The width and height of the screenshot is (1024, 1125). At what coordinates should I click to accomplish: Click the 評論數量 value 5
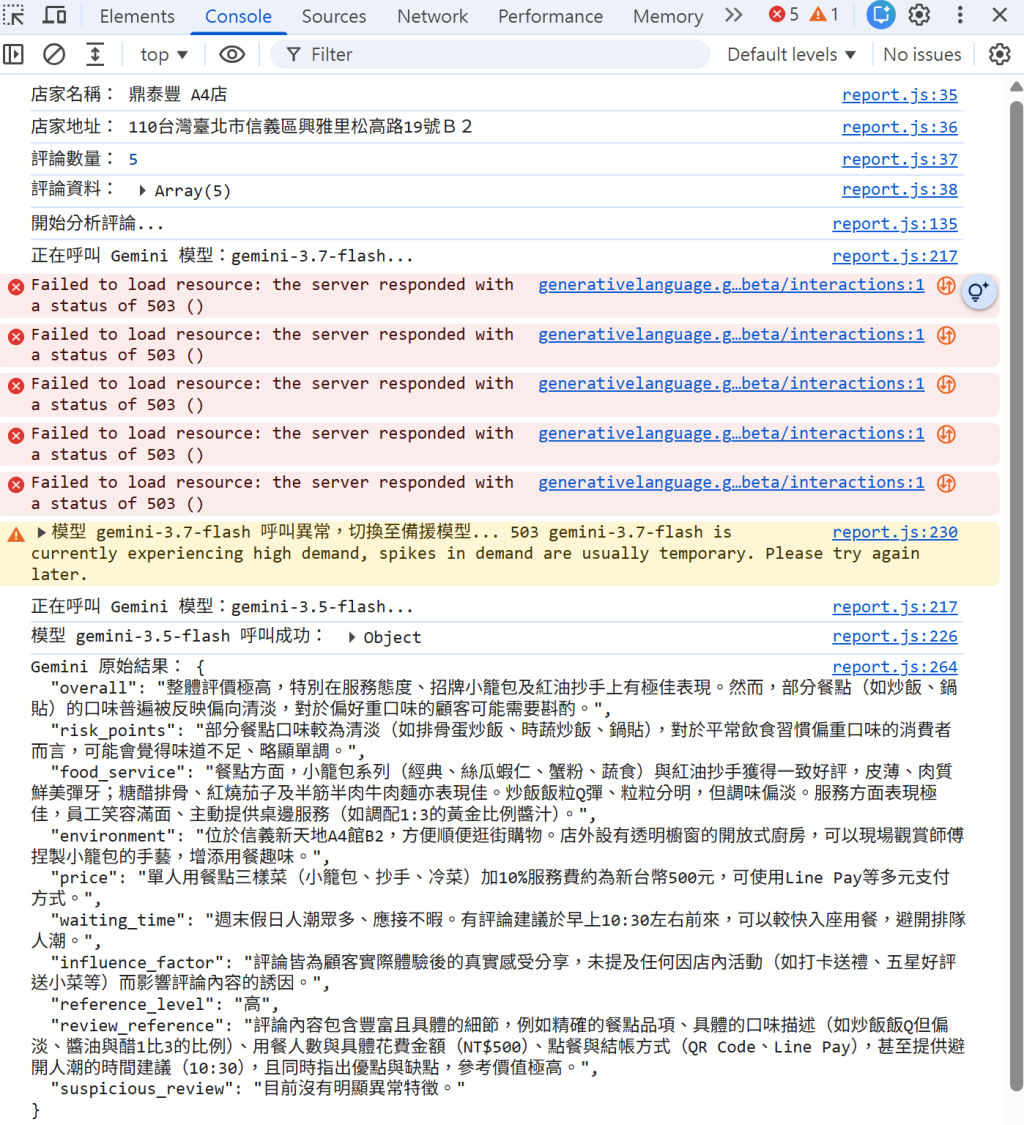coord(133,159)
